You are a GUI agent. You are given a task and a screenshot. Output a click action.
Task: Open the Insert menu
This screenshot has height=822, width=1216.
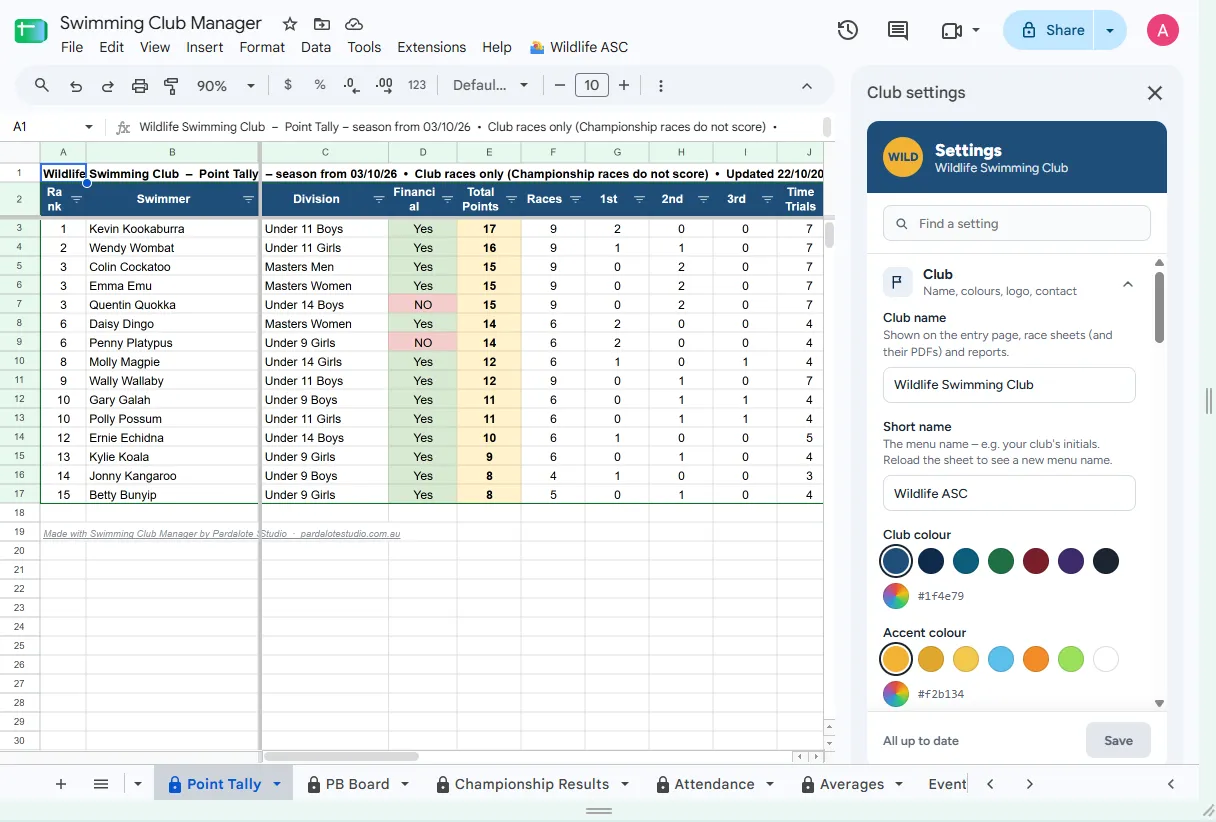pyautogui.click(x=205, y=47)
